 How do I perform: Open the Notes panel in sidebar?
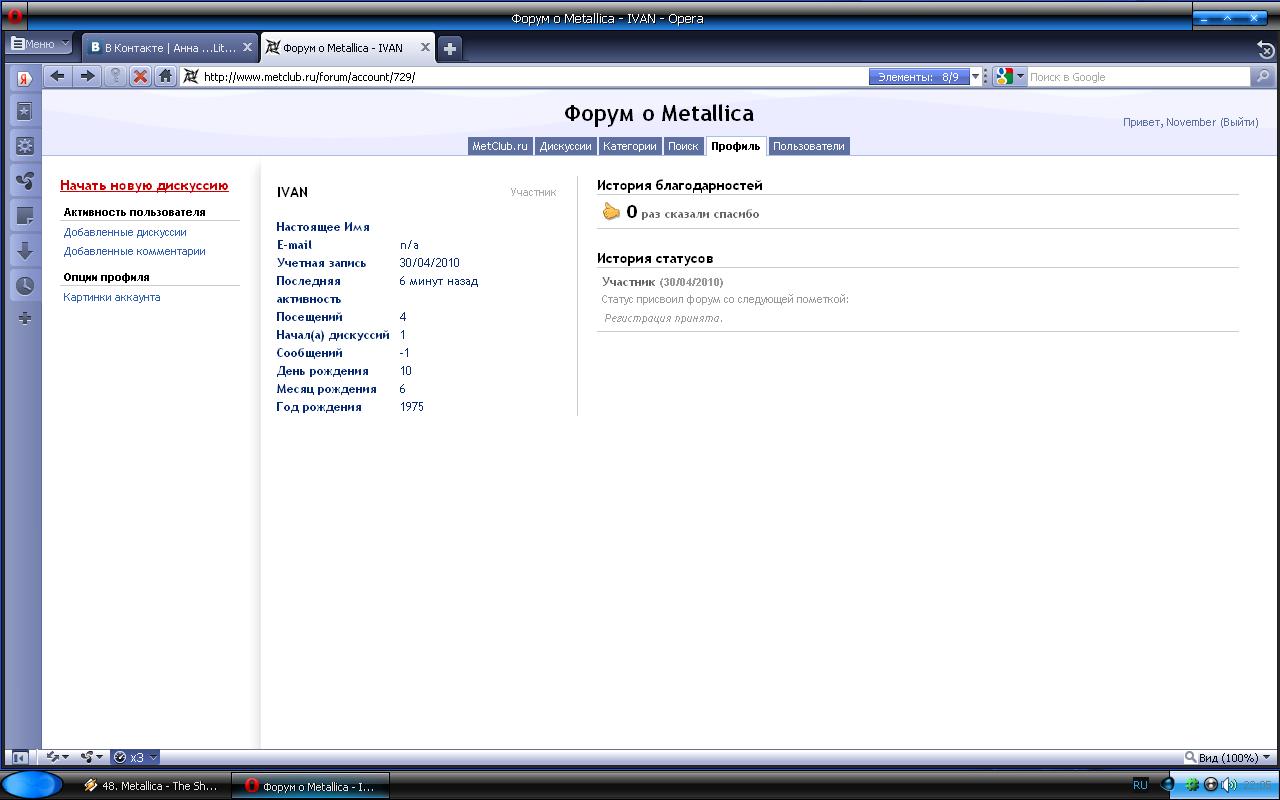25,216
